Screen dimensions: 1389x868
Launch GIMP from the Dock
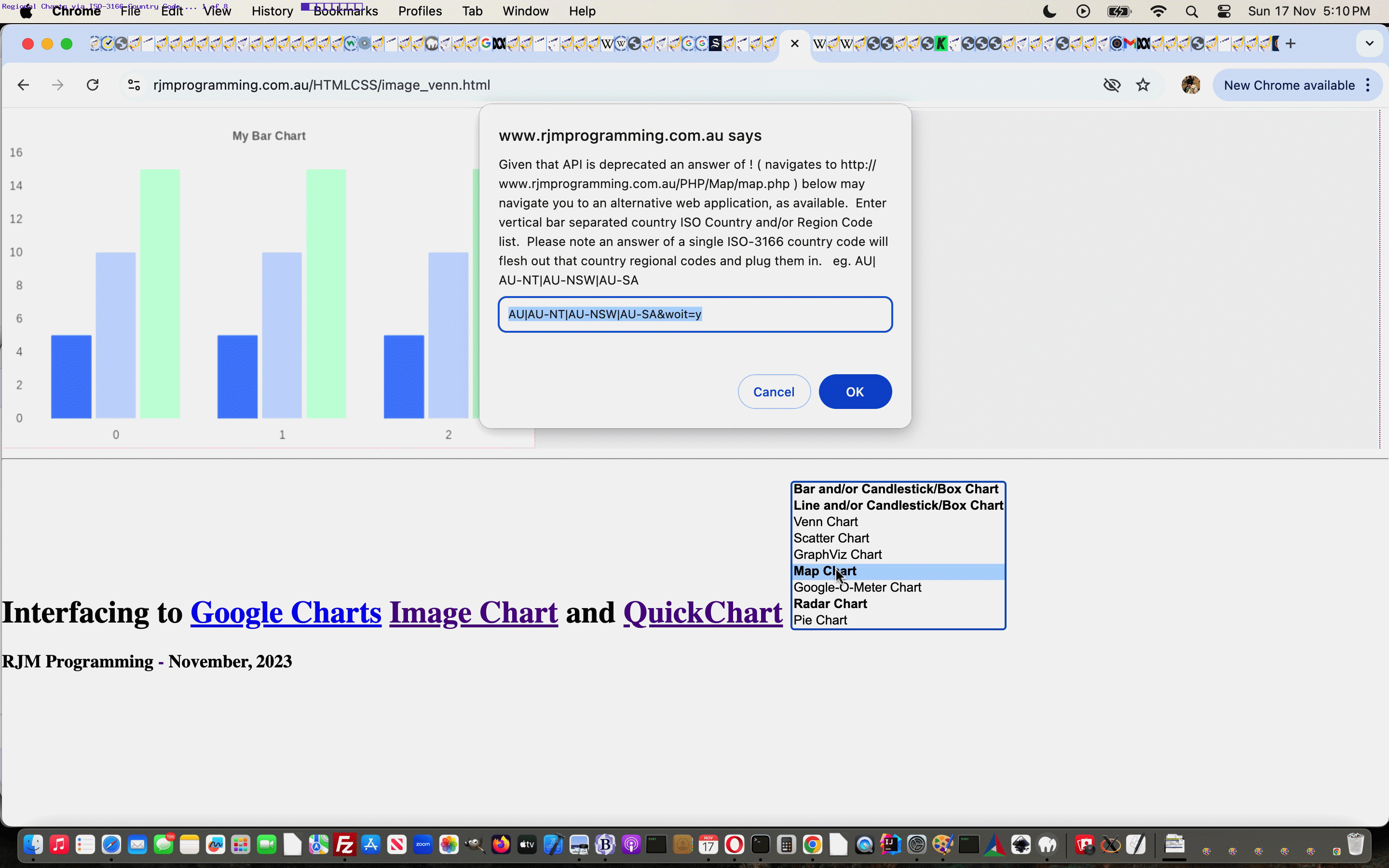tap(475, 844)
